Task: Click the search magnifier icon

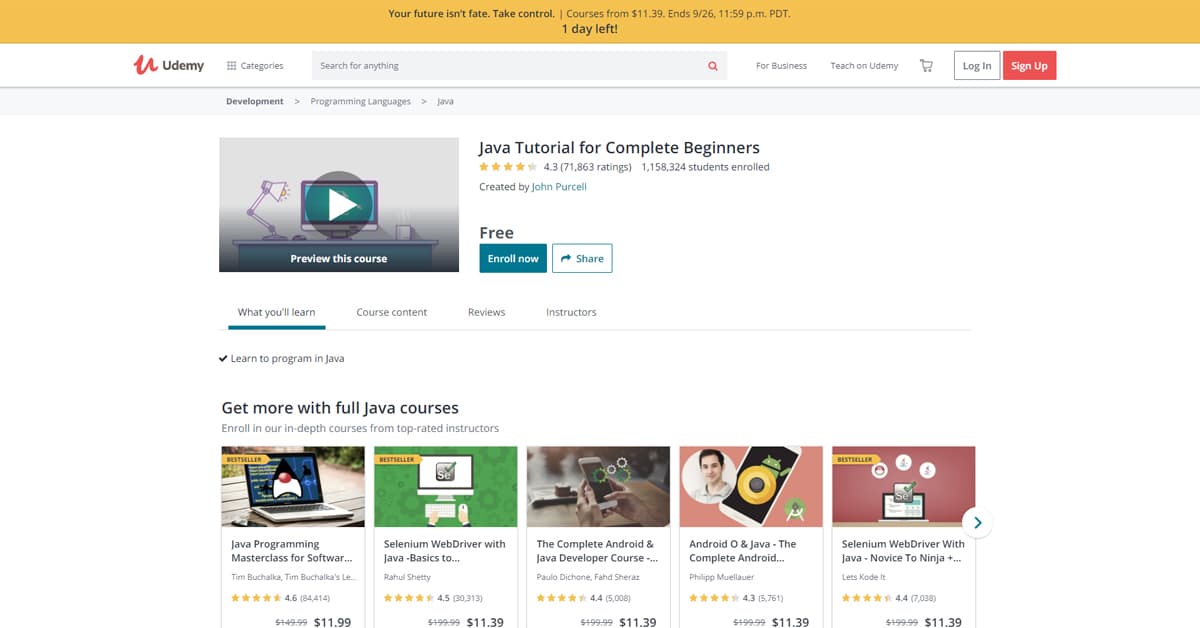Action: tap(712, 65)
